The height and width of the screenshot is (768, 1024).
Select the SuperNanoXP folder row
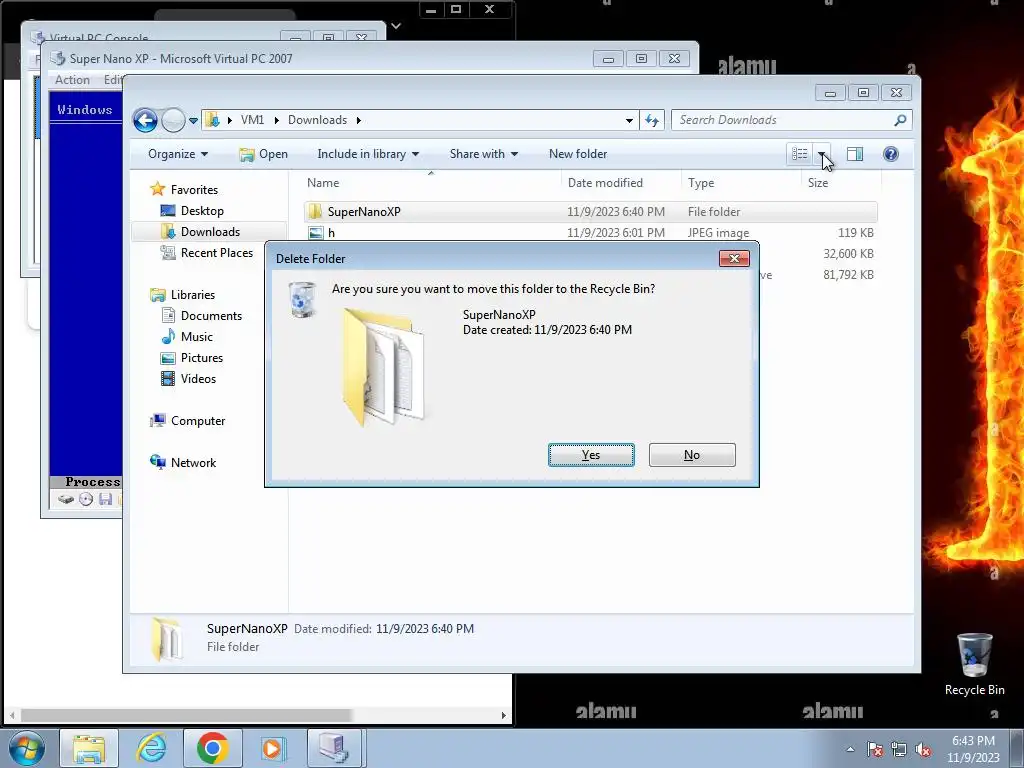pos(590,212)
